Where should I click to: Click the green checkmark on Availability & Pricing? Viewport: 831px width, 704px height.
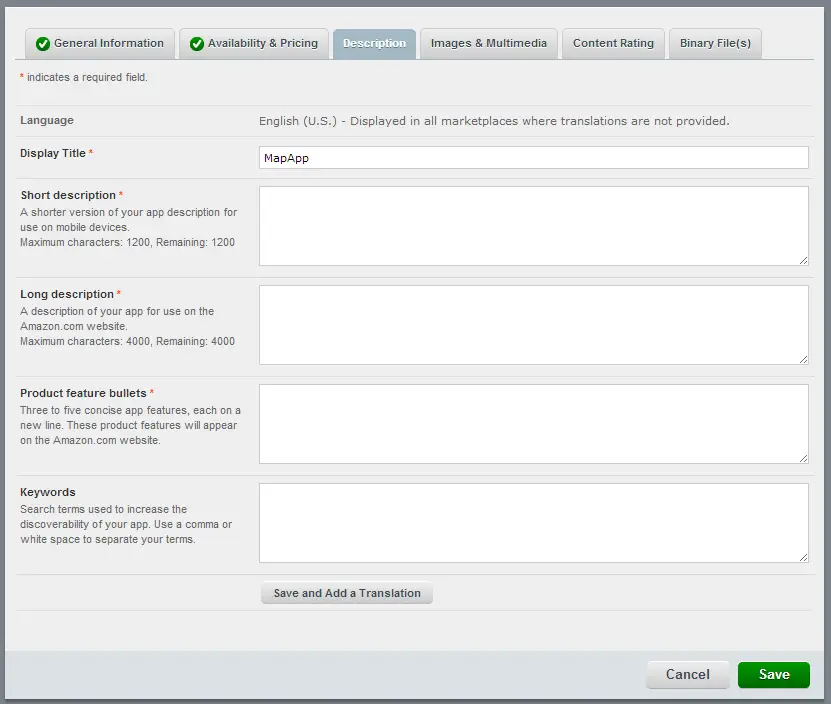pos(196,44)
